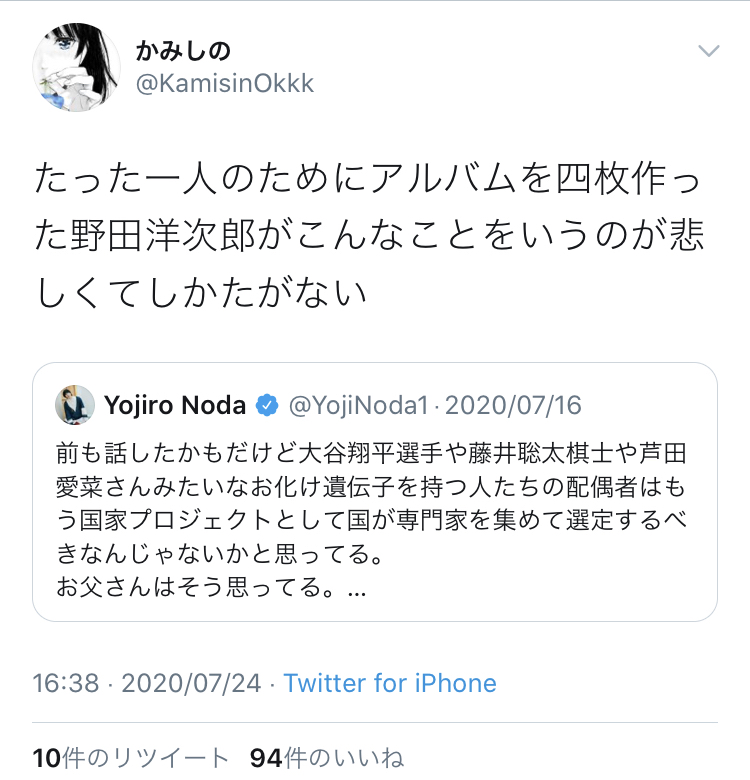View the 10件のリツイート list
Viewport: 750px width, 780px height.
click(131, 758)
